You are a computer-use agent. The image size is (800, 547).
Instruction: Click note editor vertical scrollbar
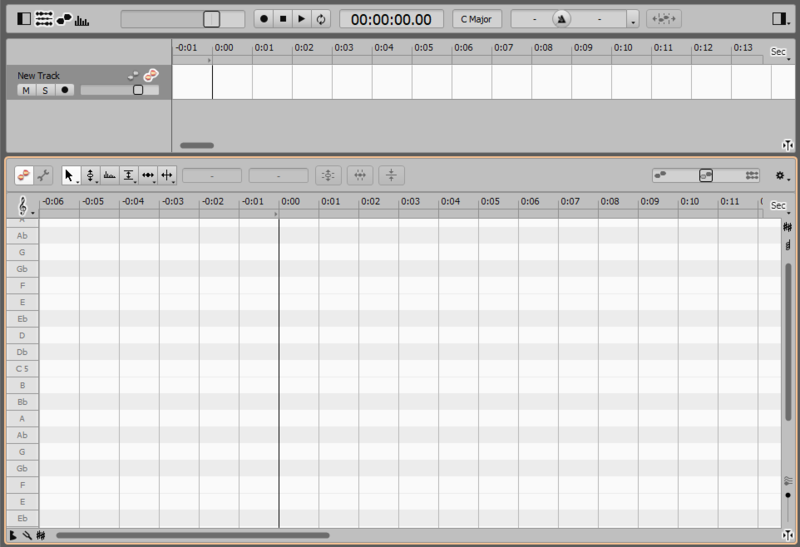(788, 342)
